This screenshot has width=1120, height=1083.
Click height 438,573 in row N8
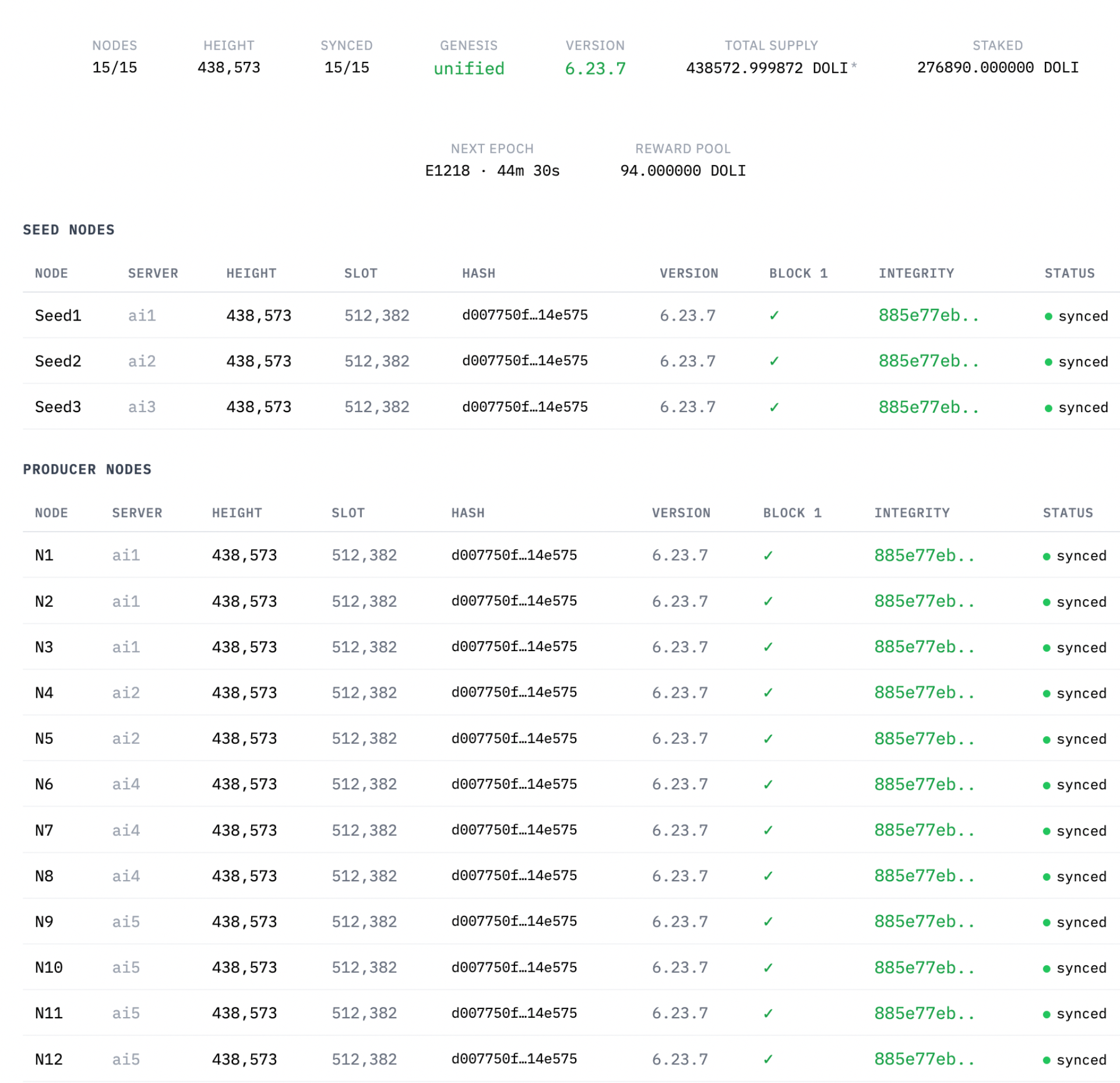point(245,876)
